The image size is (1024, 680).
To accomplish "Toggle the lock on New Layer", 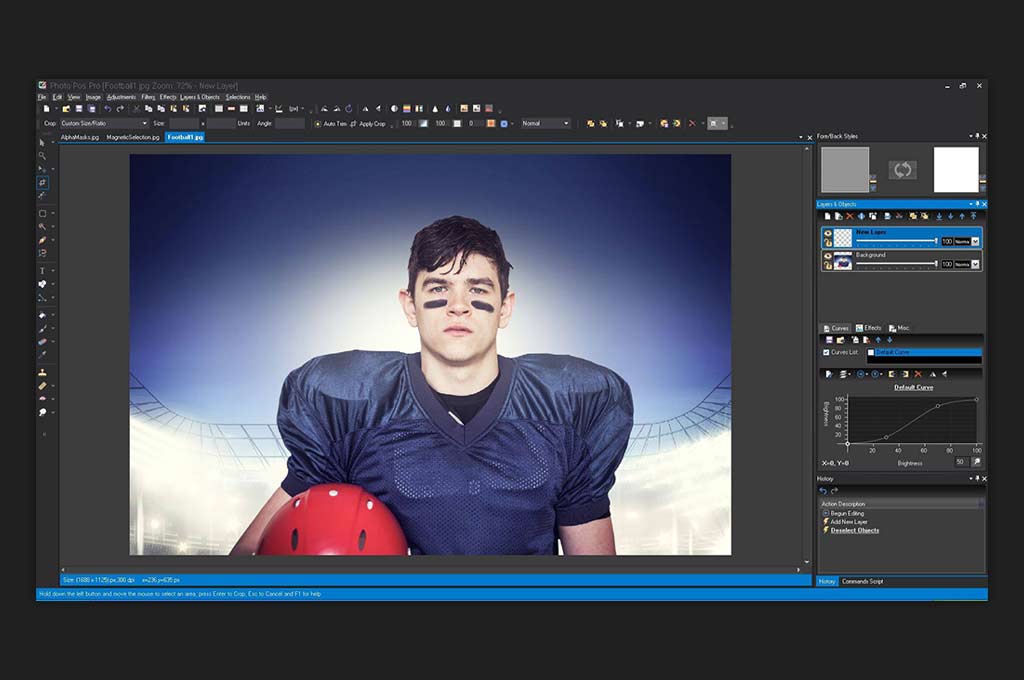I will [x=827, y=243].
